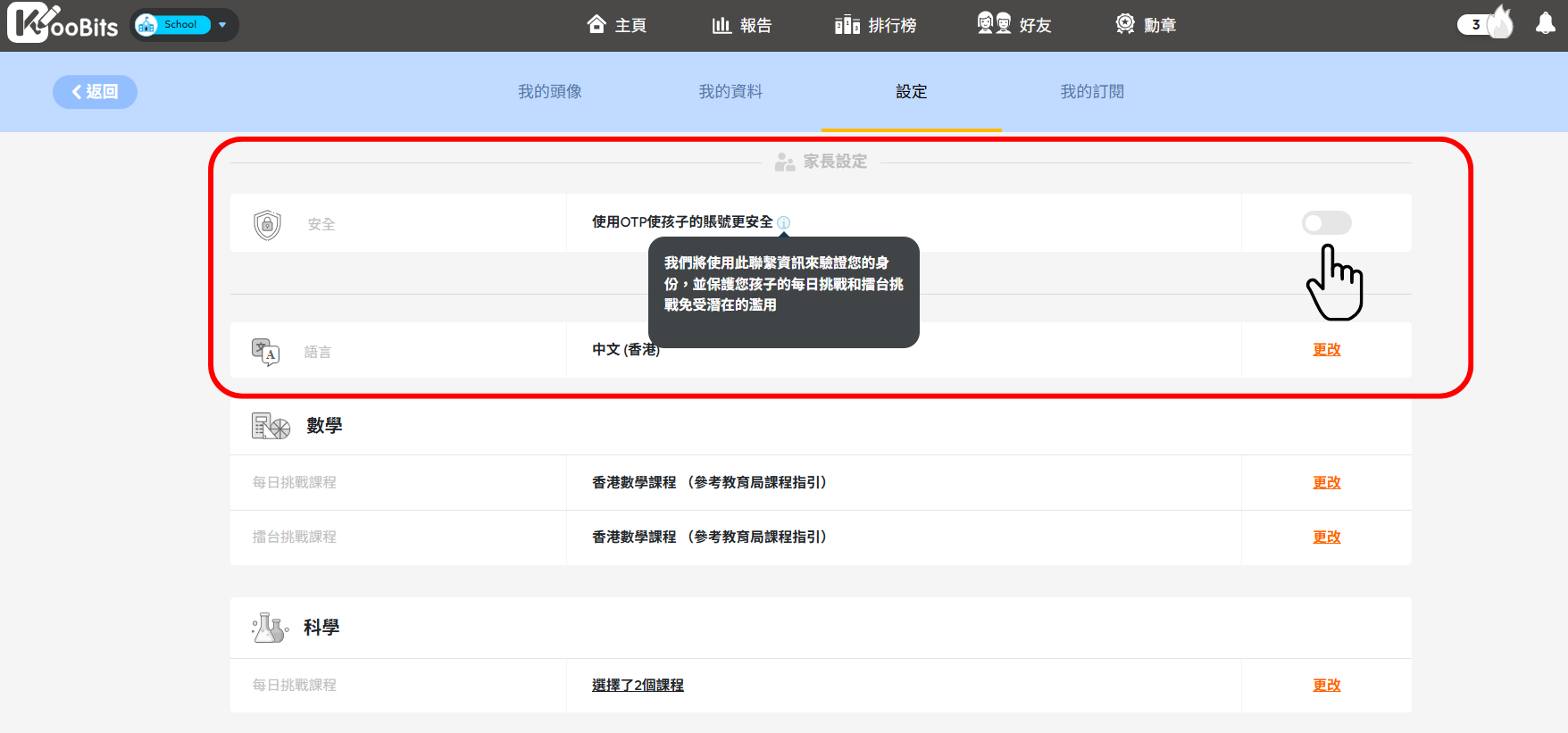This screenshot has height=733, width=1568.
Task: Click the 返回 back button
Action: click(95, 92)
